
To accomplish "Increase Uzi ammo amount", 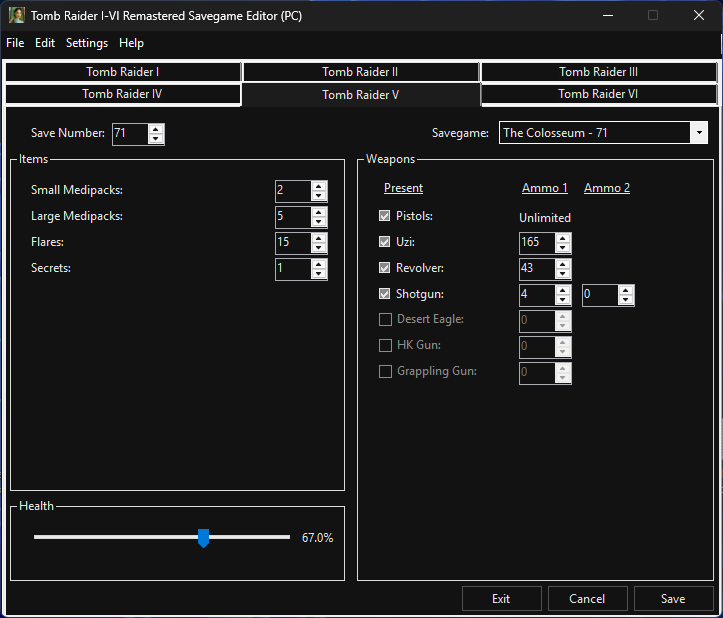I will tap(563, 238).
